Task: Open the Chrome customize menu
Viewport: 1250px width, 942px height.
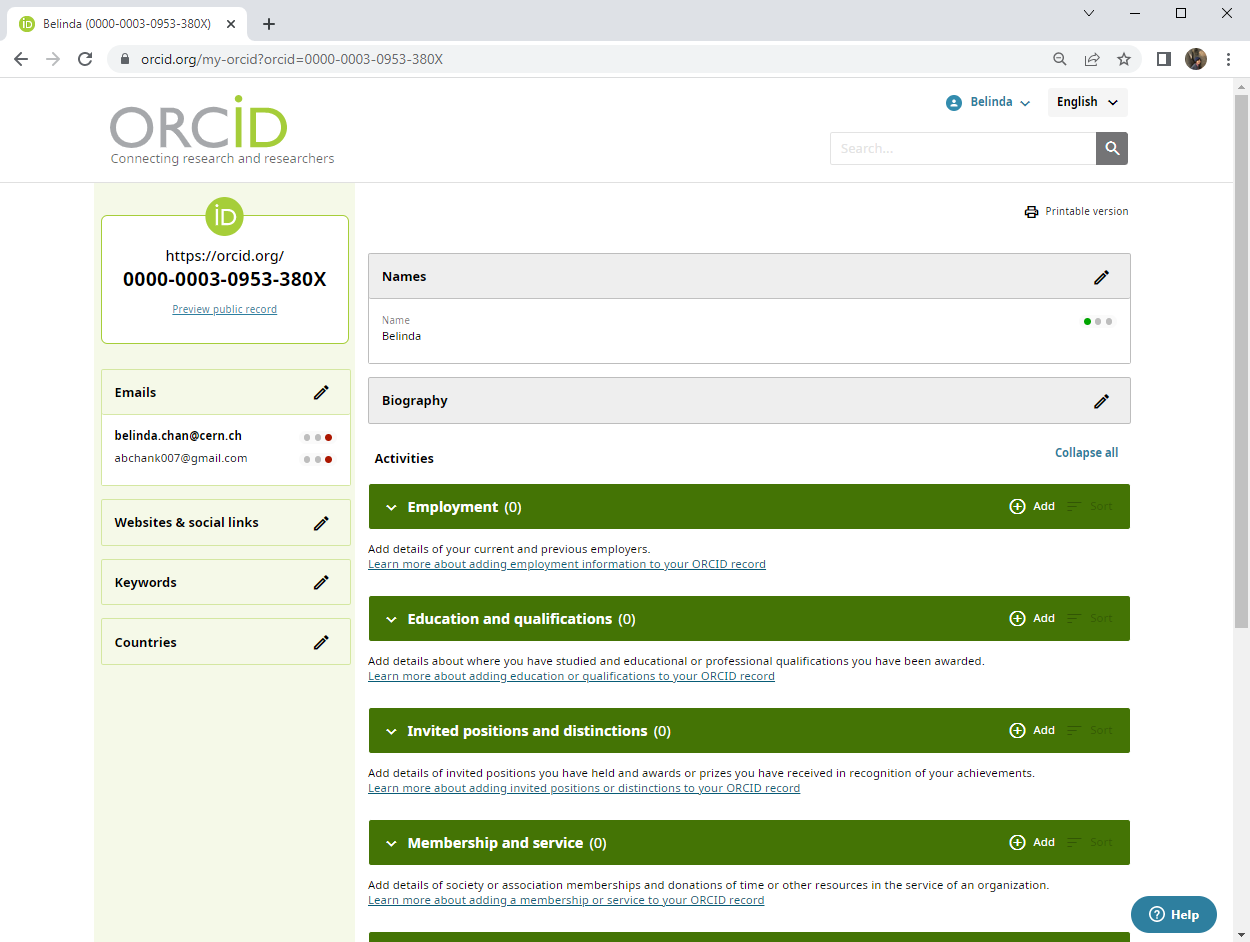Action: tap(1228, 59)
